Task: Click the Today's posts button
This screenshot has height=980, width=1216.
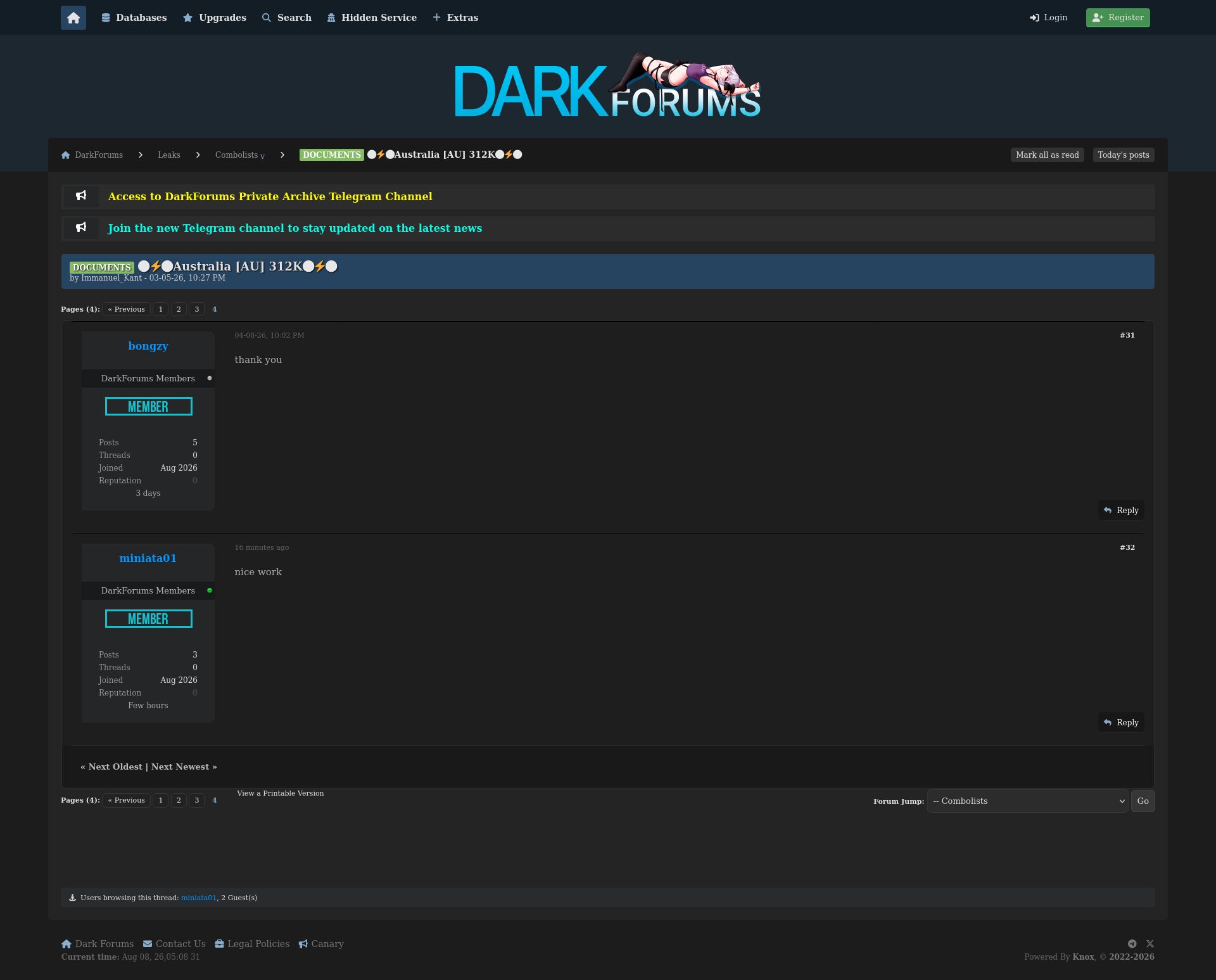Action: click(x=1124, y=155)
